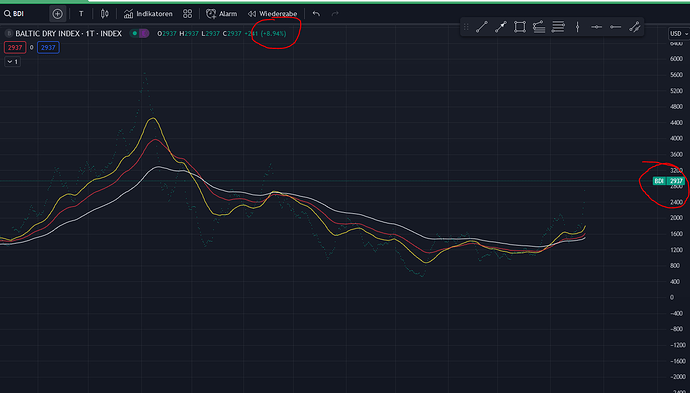This screenshot has width=690, height=393.
Task: Click the 6000 price axis label
Action: pyautogui.click(x=676, y=59)
